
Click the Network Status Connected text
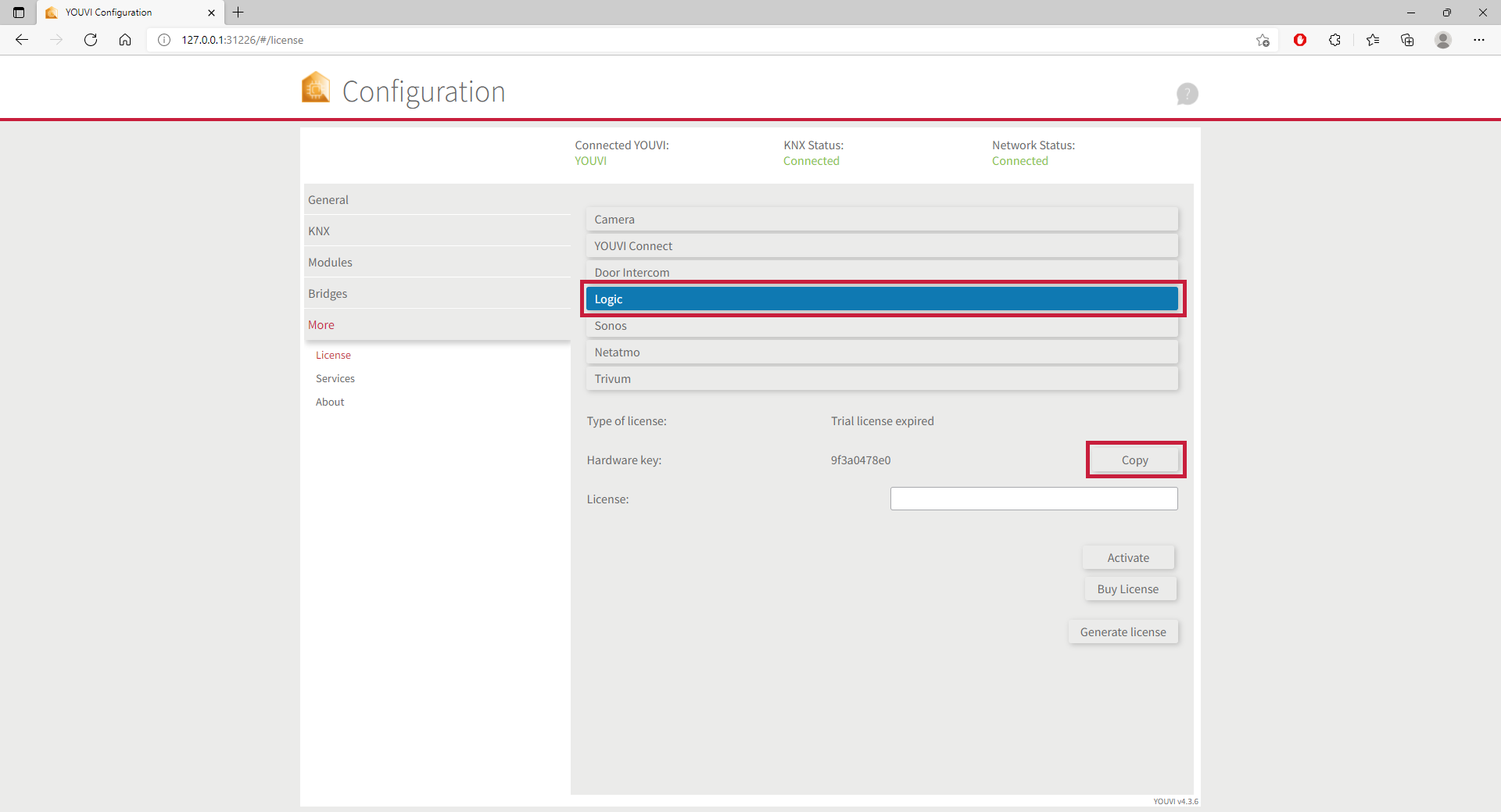tap(1020, 161)
